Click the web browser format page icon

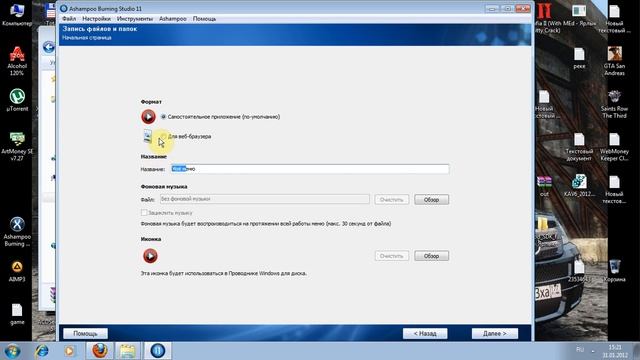[x=148, y=136]
